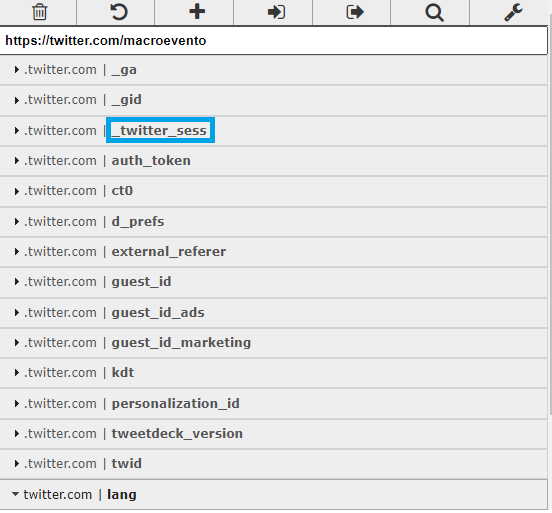Viewport: 552px width, 513px height.
Task: Click the reset undo arrow icon
Action: point(119,12)
